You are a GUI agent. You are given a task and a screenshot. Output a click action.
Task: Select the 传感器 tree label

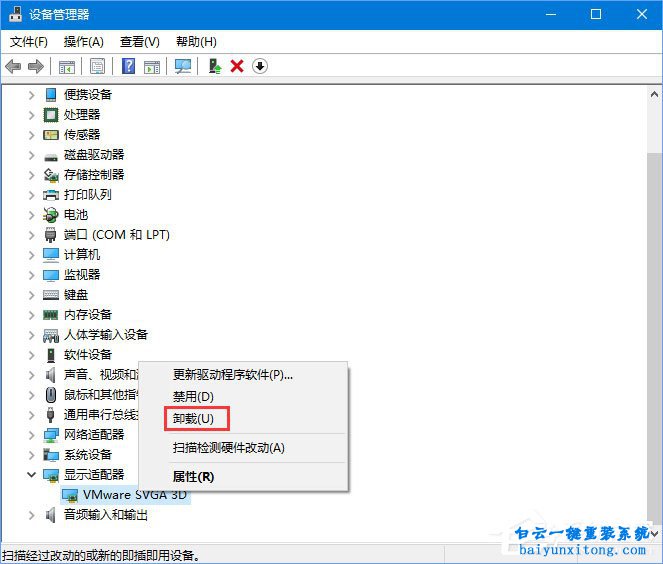[x=82, y=135]
